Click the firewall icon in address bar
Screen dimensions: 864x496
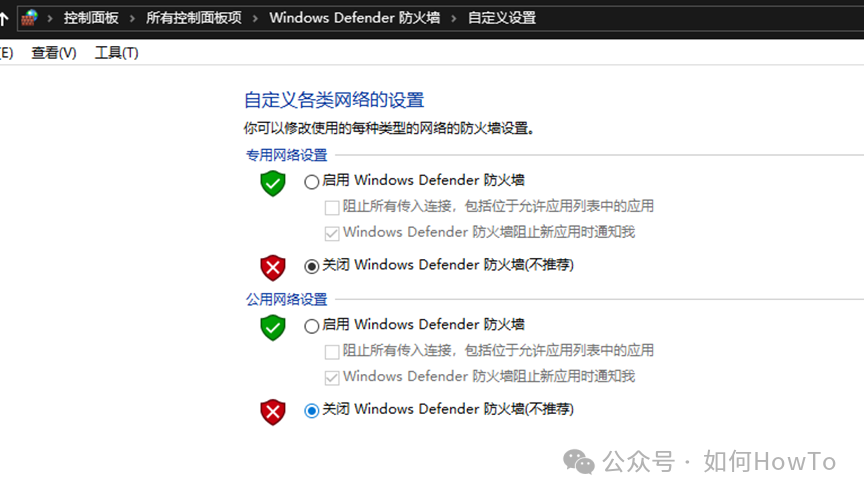tap(29, 18)
